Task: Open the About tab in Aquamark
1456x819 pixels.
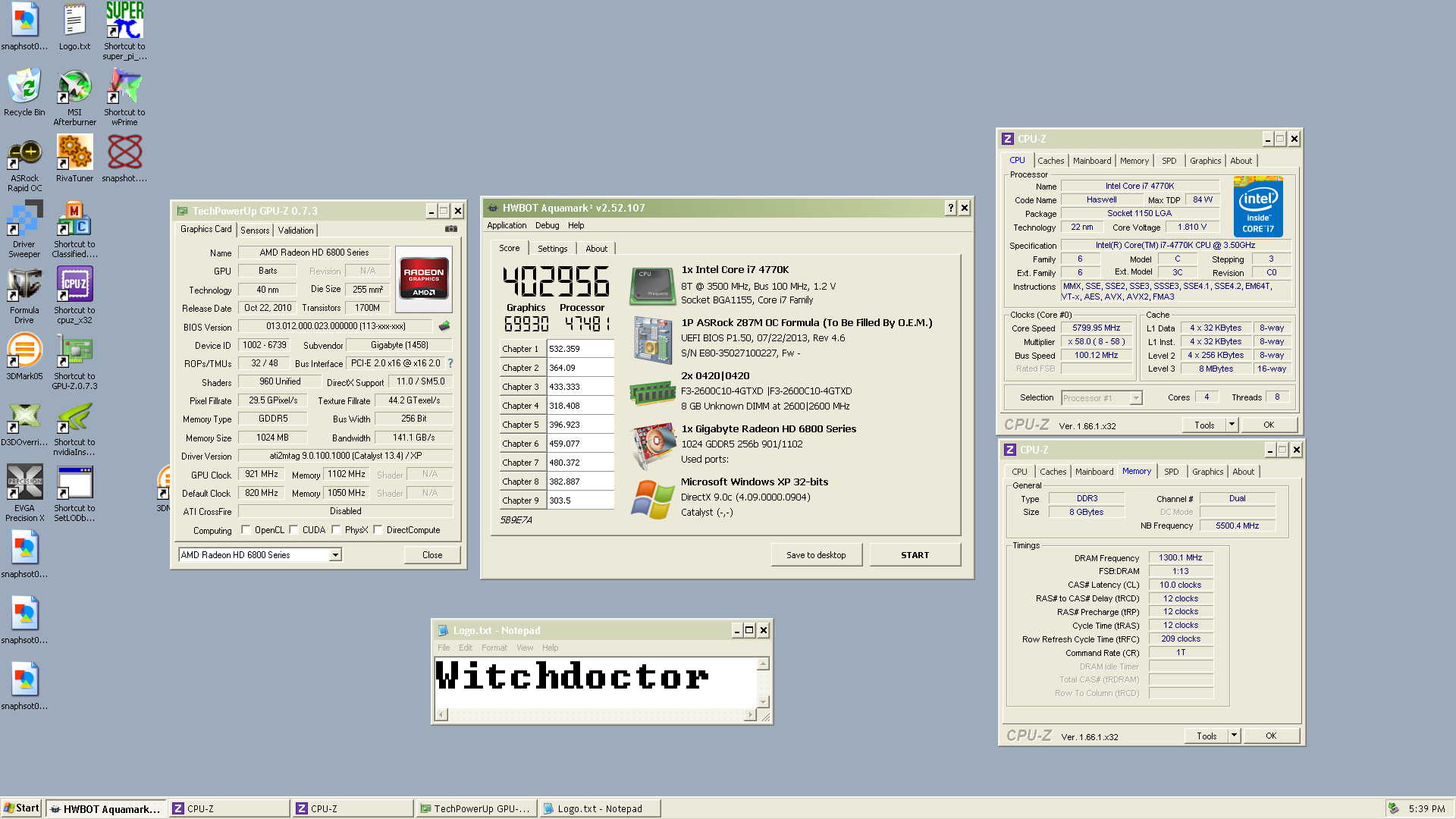Action: tap(596, 249)
